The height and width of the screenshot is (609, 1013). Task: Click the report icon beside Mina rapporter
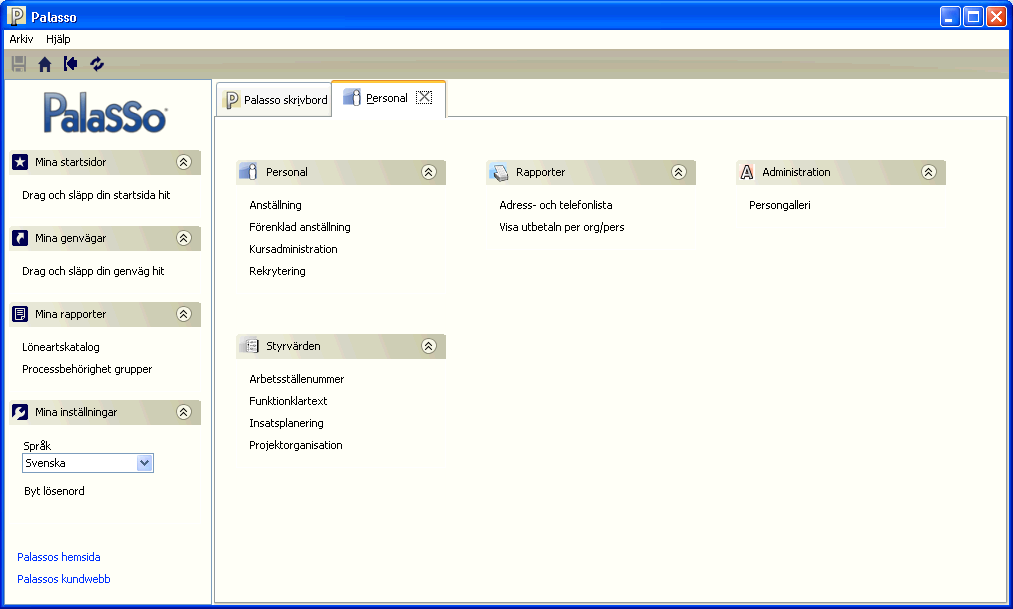pos(20,315)
